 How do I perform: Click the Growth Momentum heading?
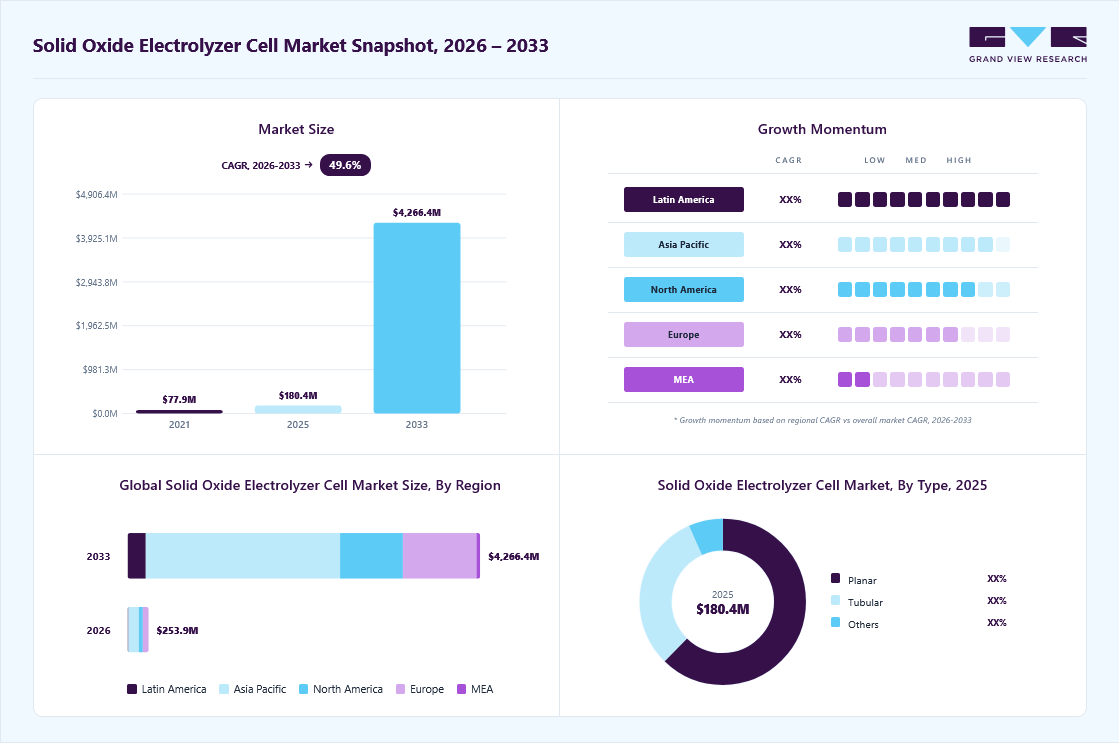(x=822, y=129)
